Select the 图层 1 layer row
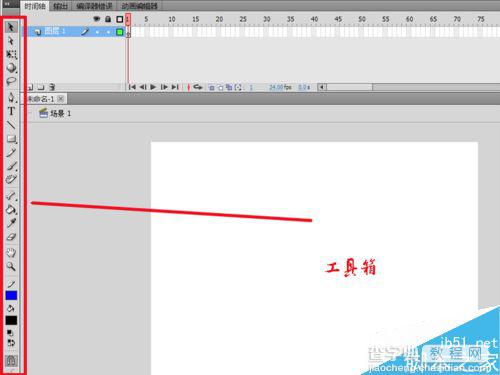Image resolution: width=500 pixels, height=375 pixels. pos(73,32)
